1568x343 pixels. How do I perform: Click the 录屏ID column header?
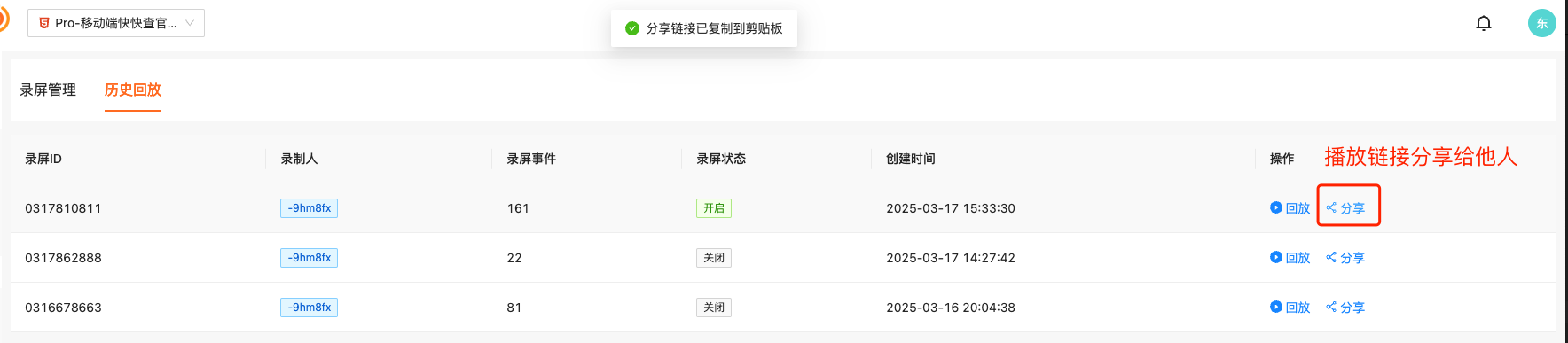(43, 159)
